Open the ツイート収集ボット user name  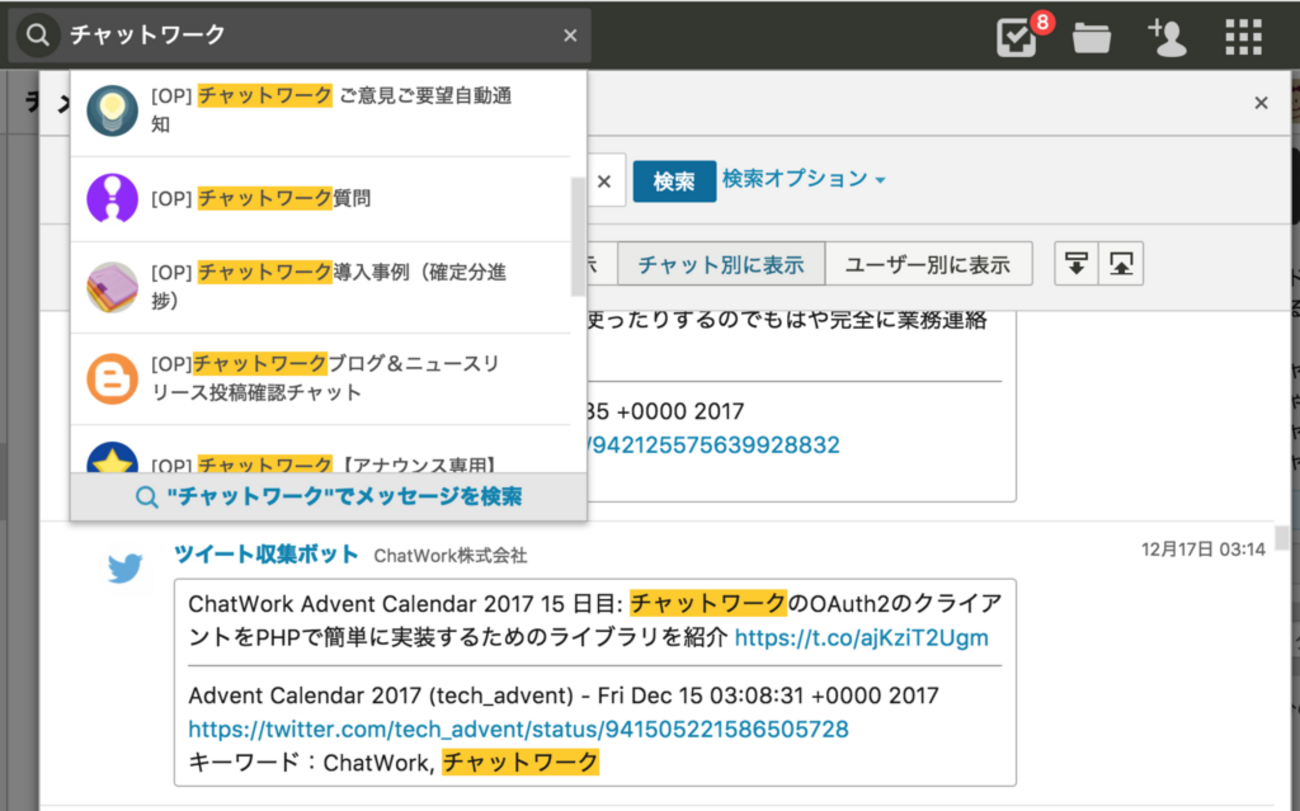pyautogui.click(x=266, y=554)
